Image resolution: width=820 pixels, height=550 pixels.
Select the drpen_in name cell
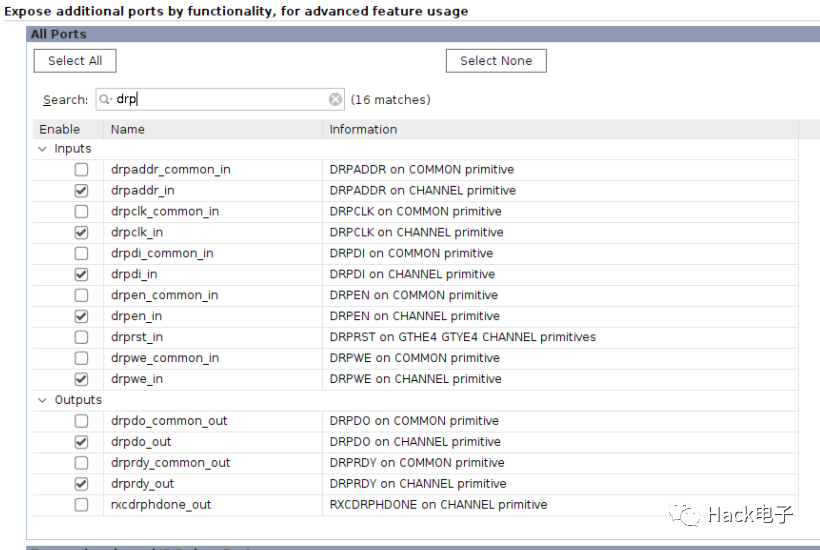pos(213,316)
